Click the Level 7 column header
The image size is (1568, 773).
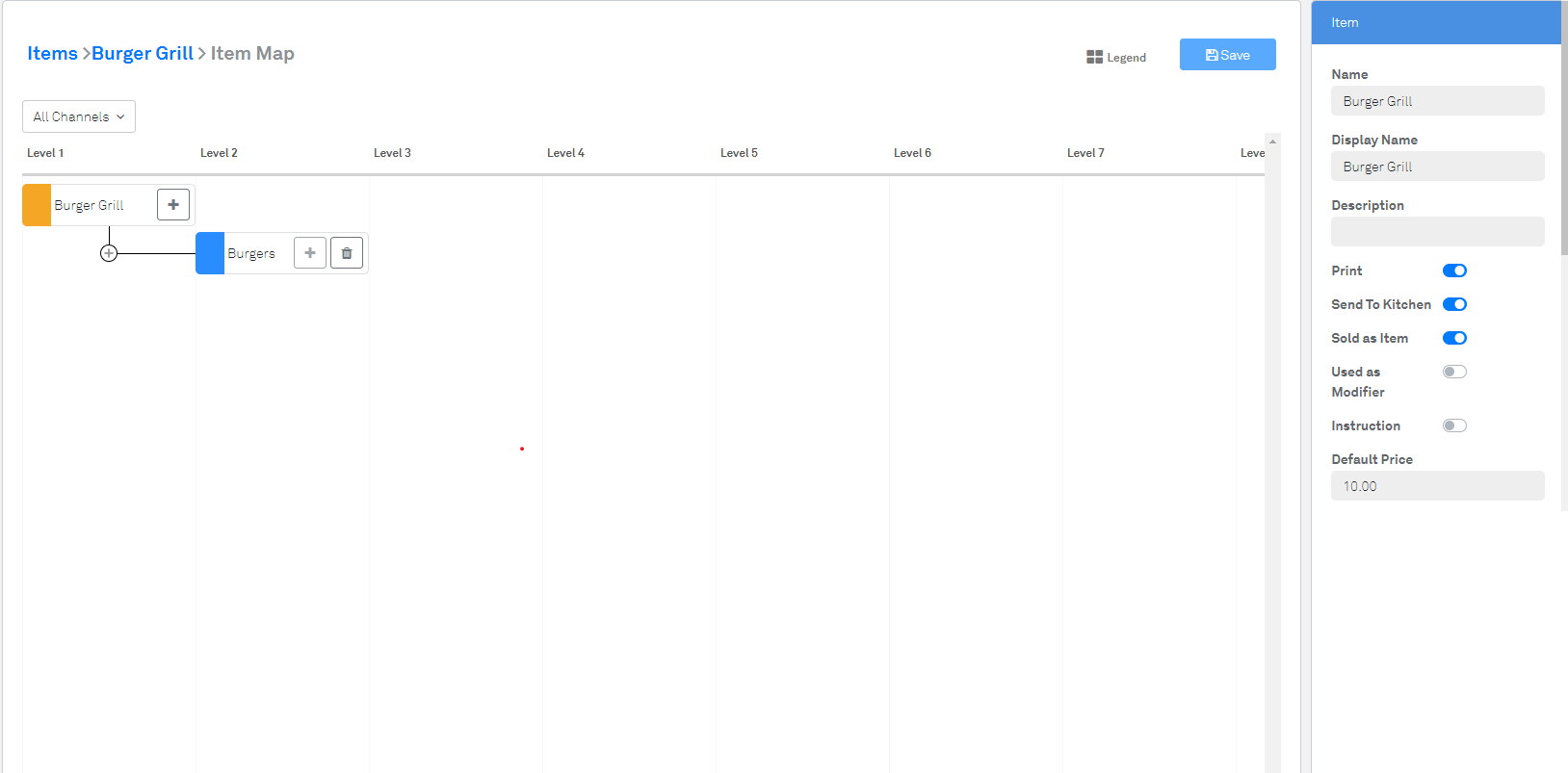click(1085, 153)
